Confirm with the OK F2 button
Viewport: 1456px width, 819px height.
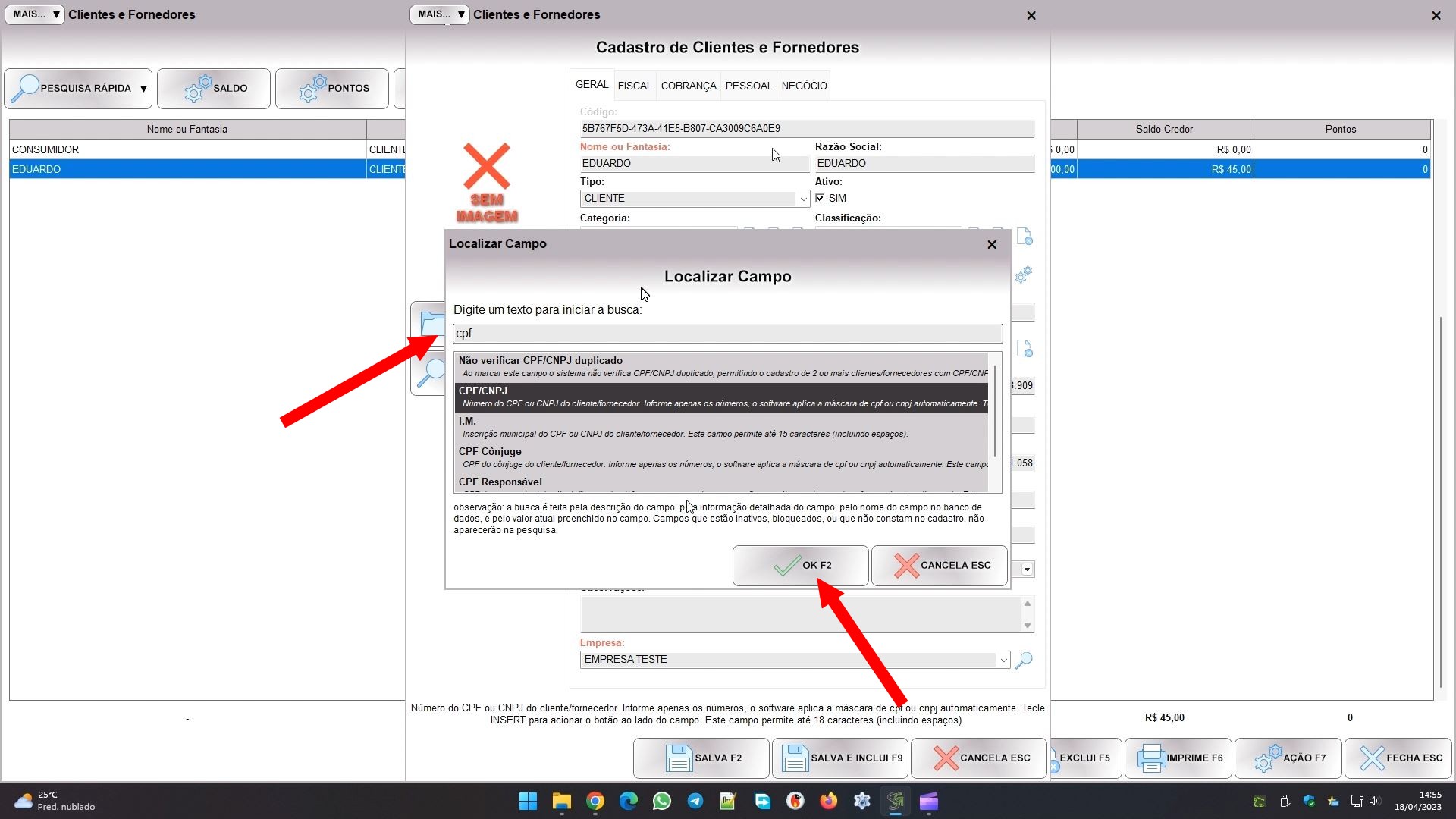click(800, 566)
